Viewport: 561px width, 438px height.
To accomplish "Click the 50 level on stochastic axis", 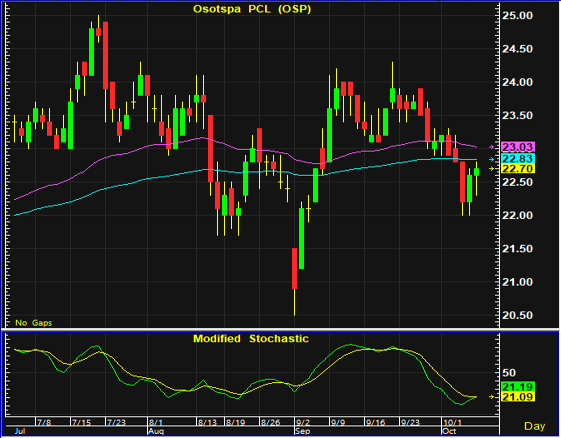I will click(x=509, y=373).
